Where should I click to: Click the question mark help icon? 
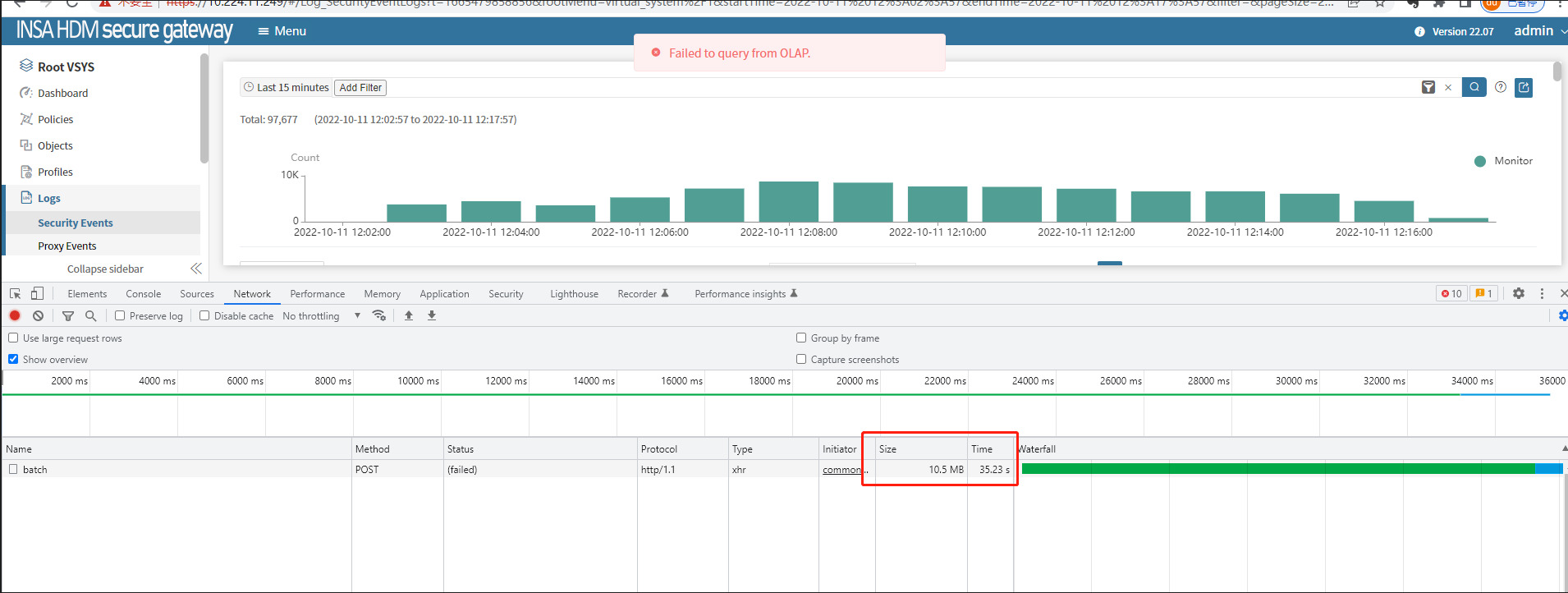click(x=1500, y=87)
